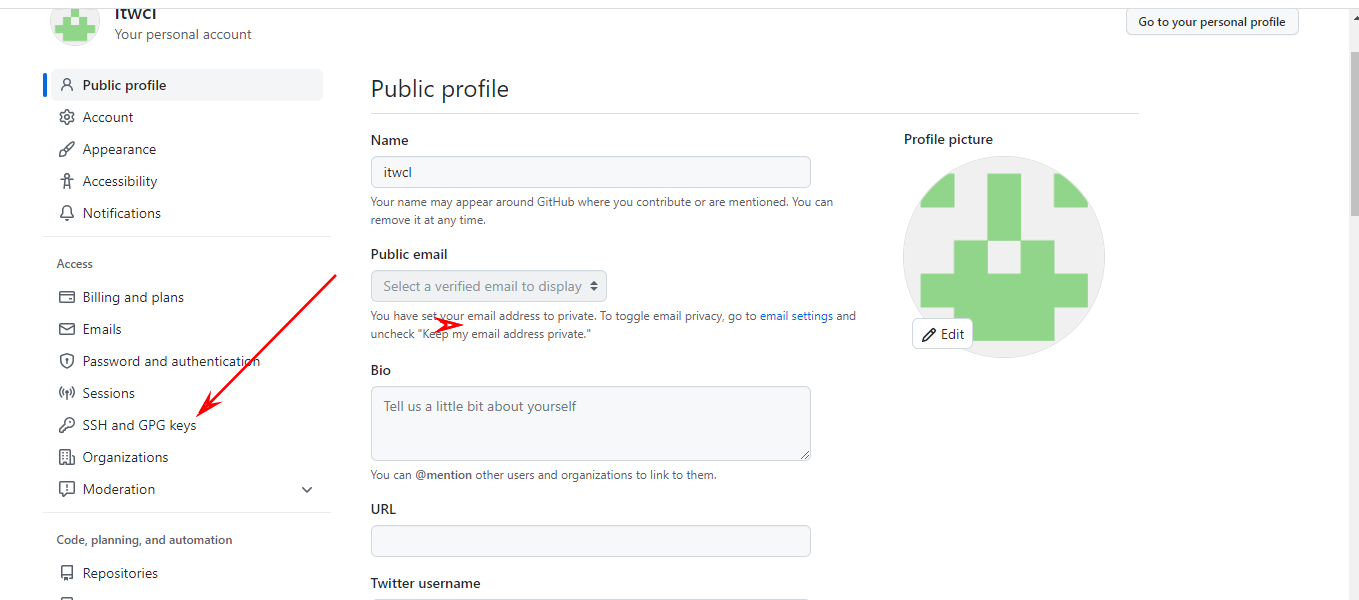
Task: Follow the email settings link
Action: tap(796, 316)
